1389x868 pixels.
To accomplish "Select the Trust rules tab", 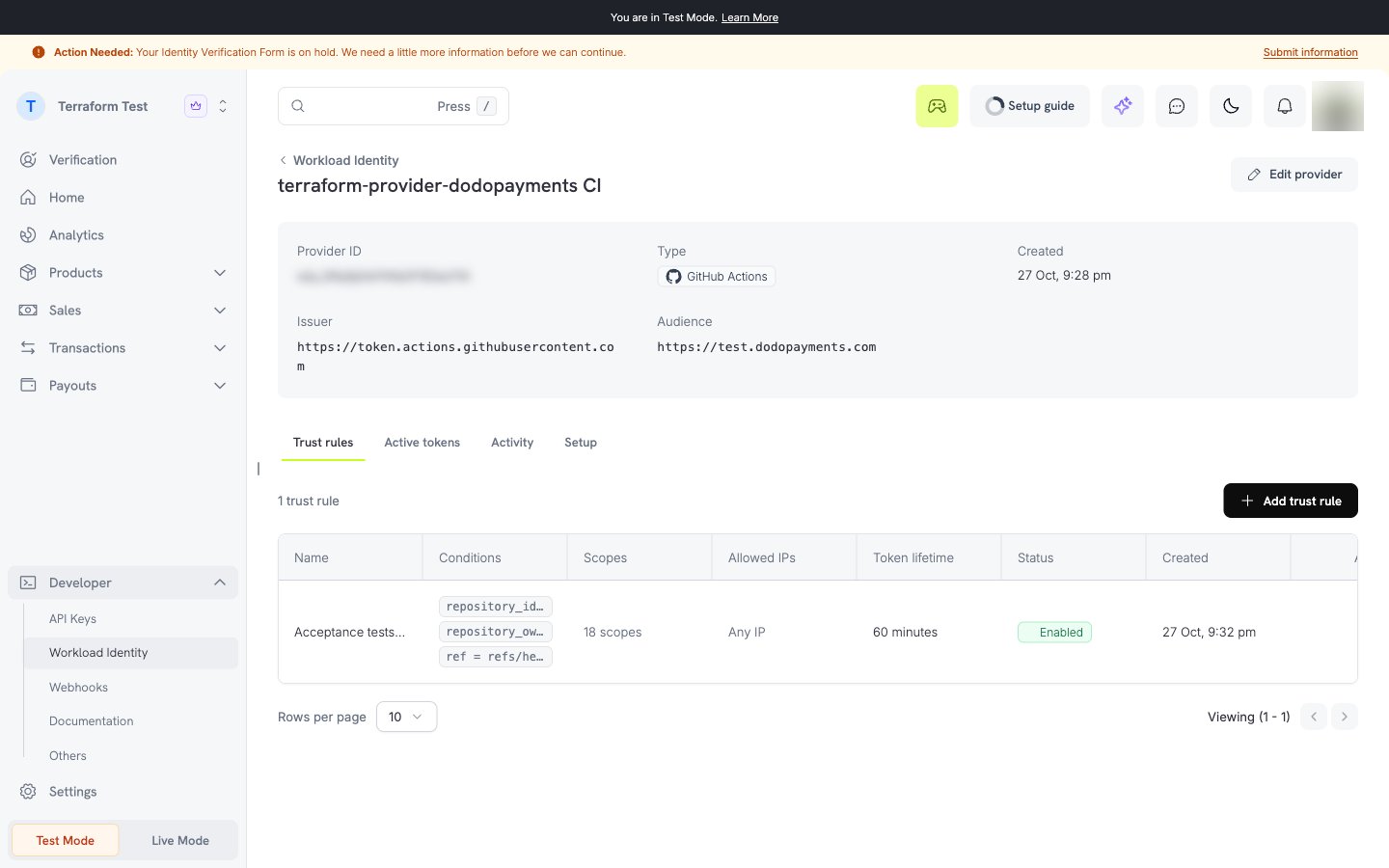I will tap(323, 443).
